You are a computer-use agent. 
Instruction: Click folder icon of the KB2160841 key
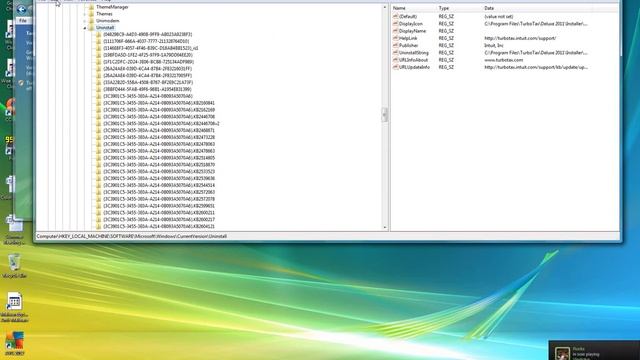98,103
